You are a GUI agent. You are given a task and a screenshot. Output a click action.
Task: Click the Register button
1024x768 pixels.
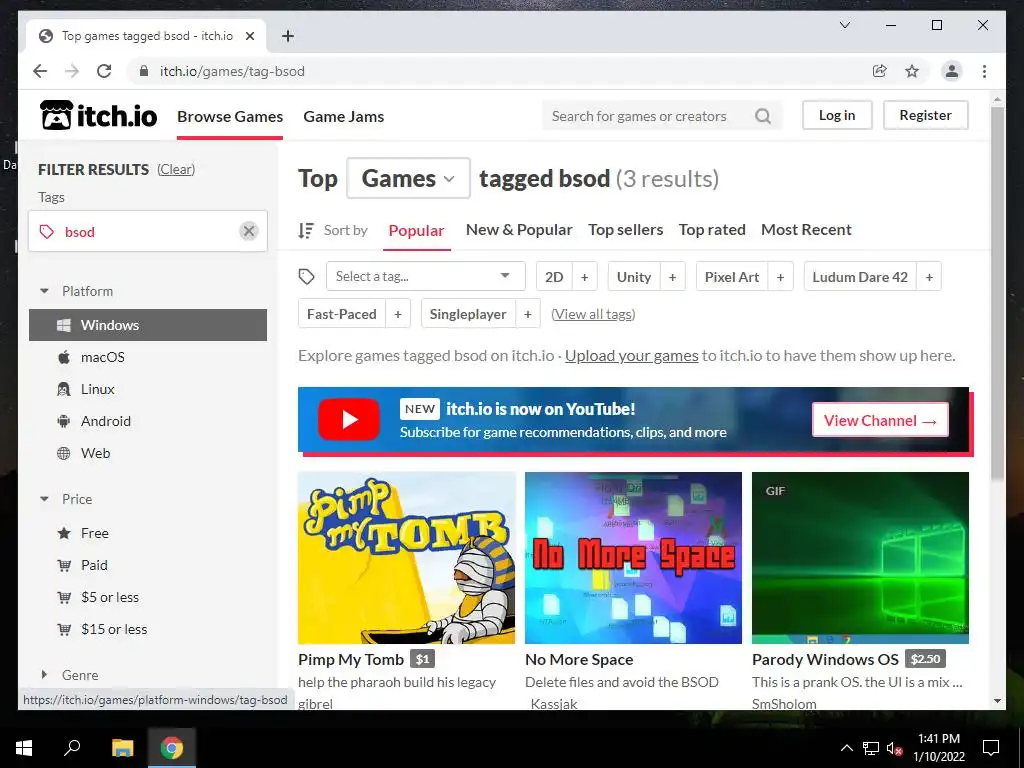pyautogui.click(x=925, y=115)
